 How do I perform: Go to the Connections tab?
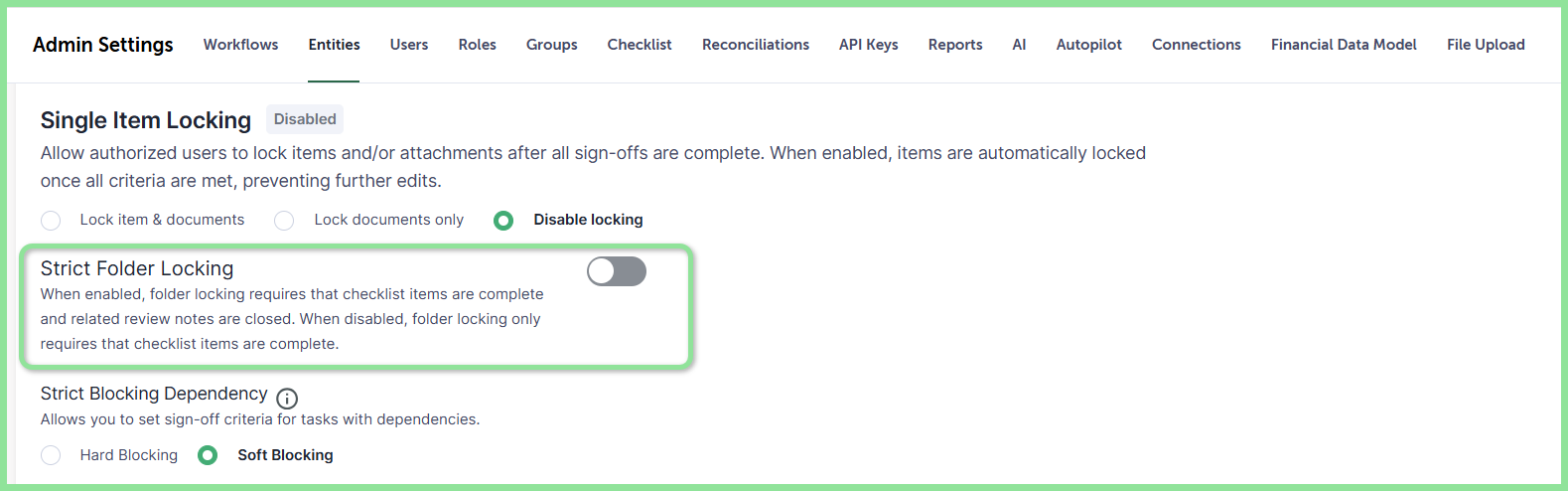1197,45
